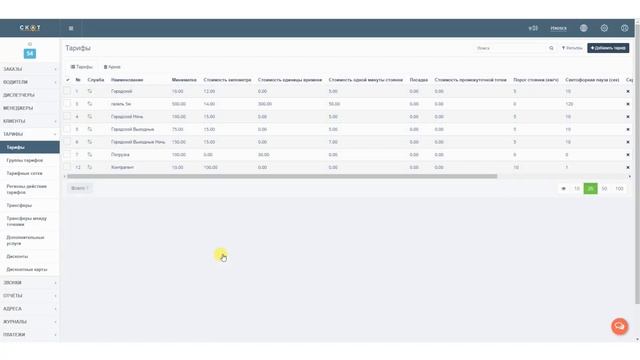The image size is (640, 360).
Task: Expand the ОТЧЕТЫ sidebar section
Action: 30,296
